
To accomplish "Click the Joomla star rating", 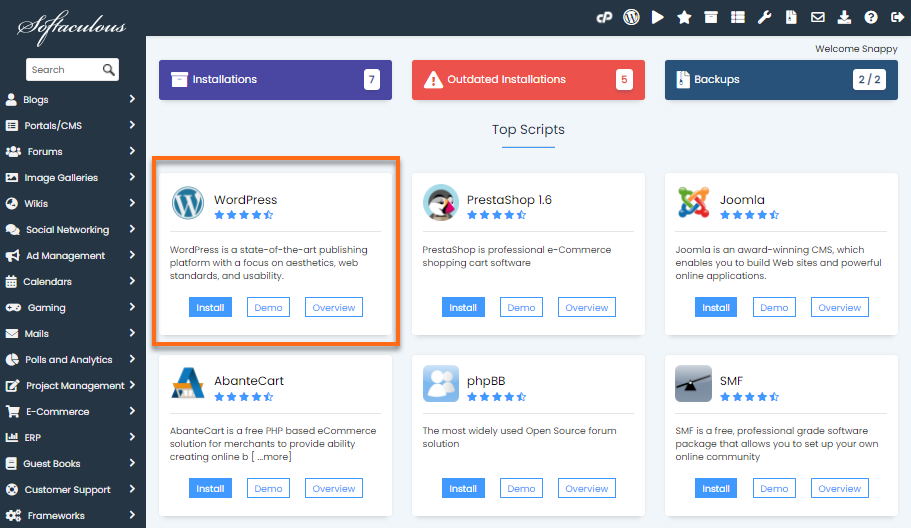I will (x=749, y=215).
